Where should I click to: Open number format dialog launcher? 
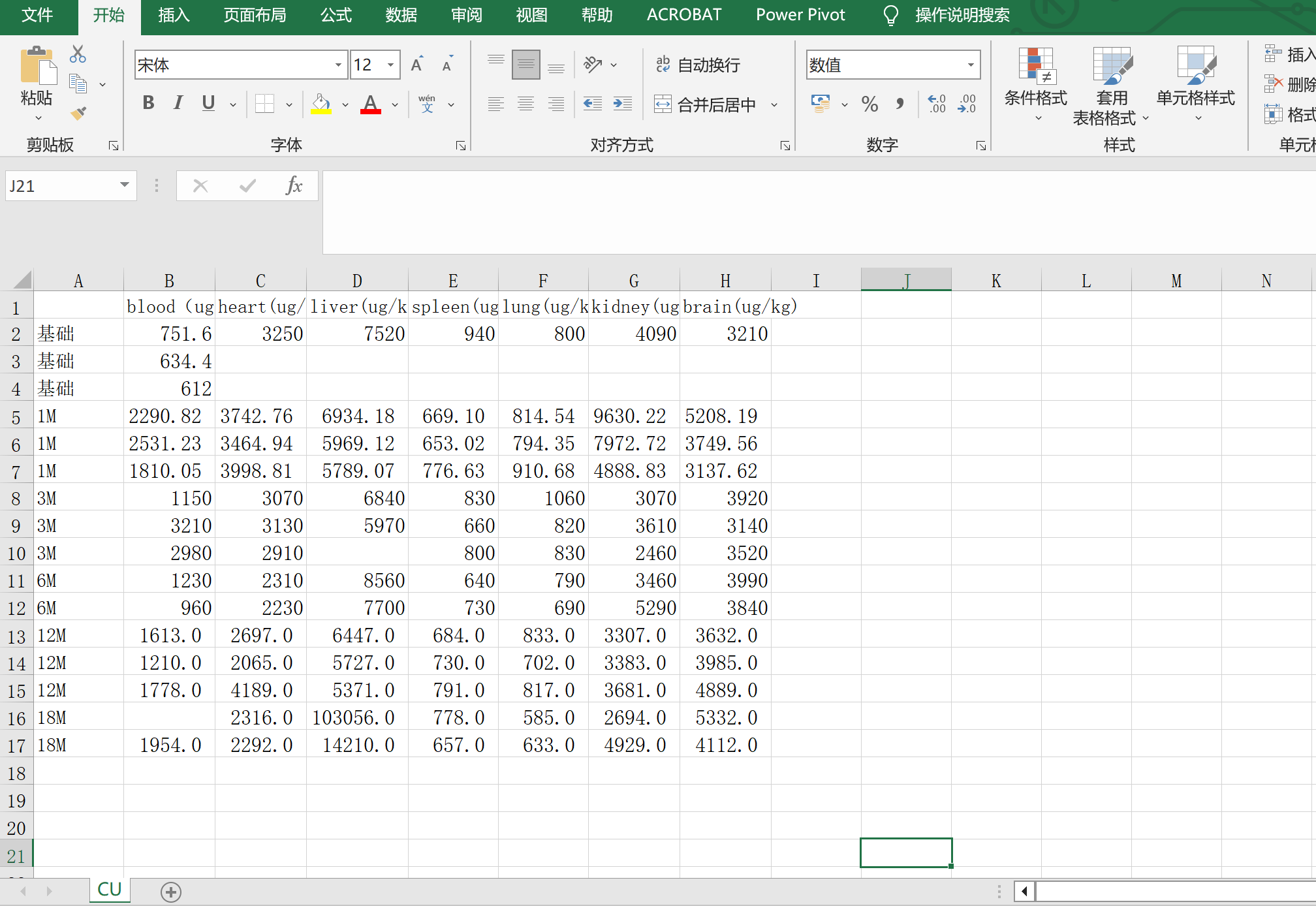pyautogui.click(x=981, y=146)
